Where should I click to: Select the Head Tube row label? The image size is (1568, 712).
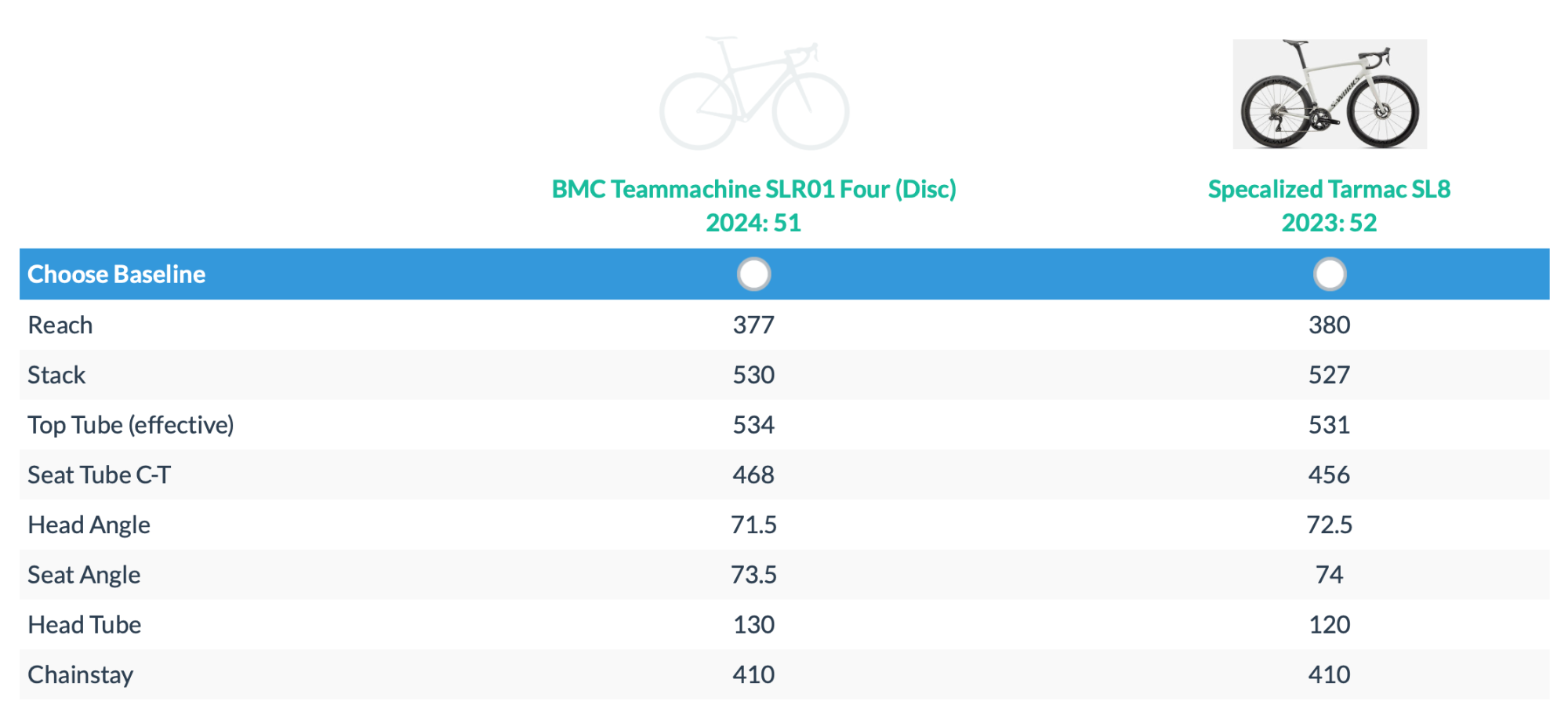[x=85, y=625]
